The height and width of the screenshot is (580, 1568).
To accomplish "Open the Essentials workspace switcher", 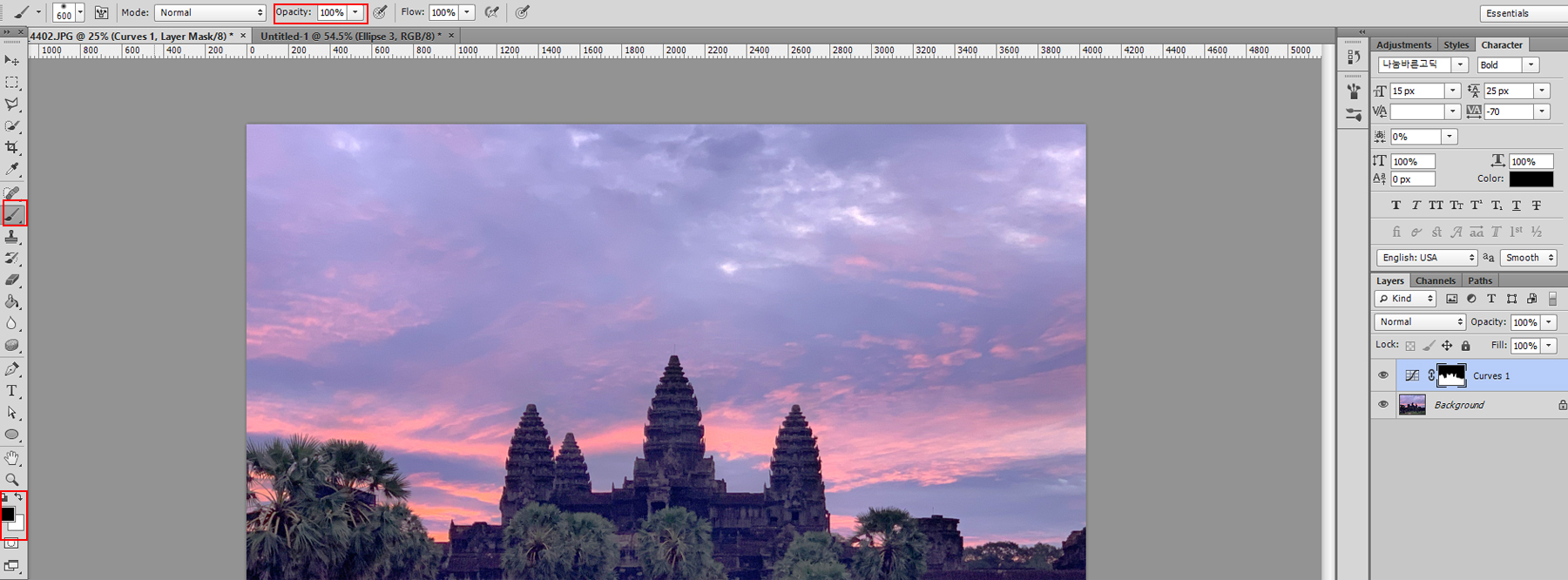I will [1523, 13].
